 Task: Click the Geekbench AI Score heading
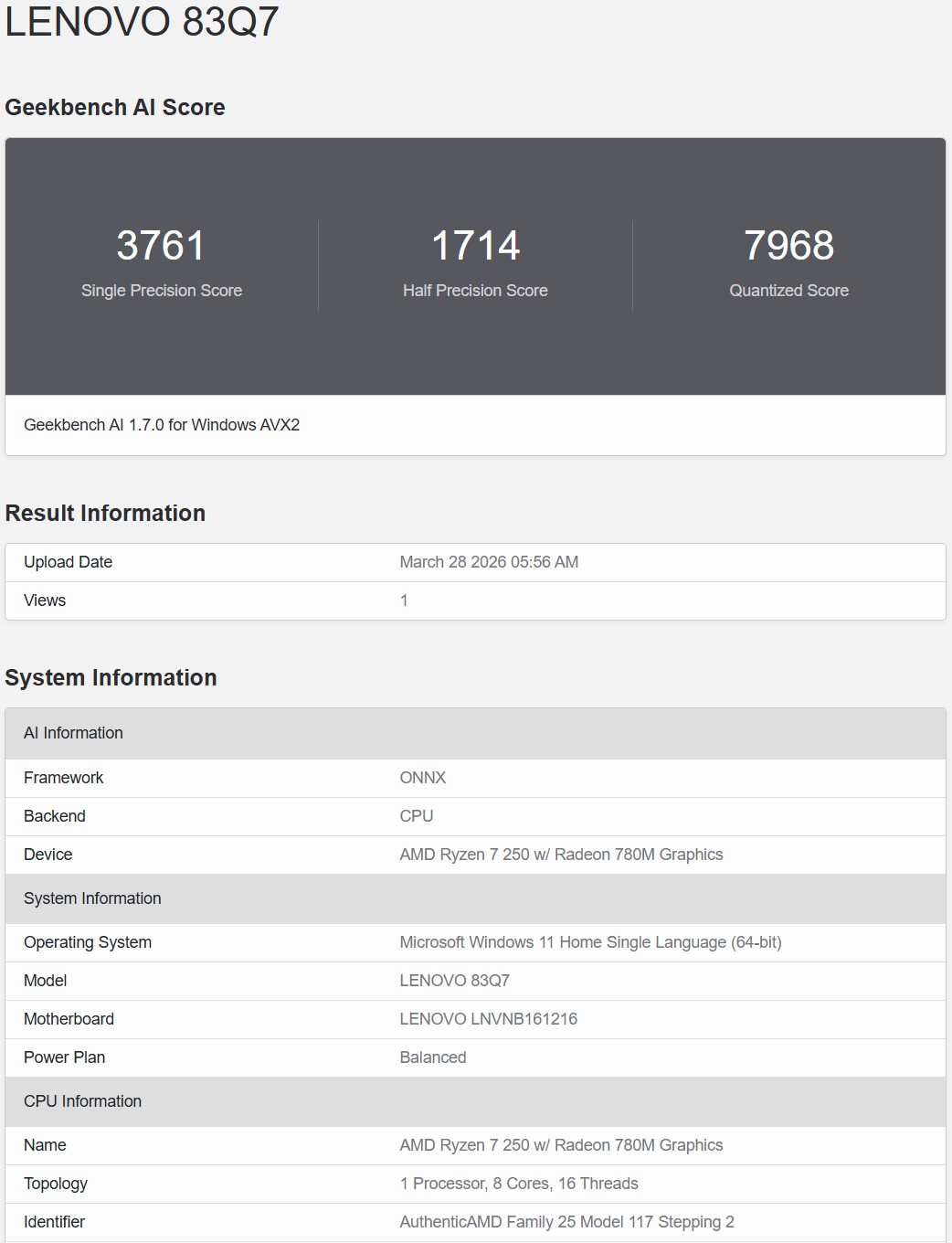click(x=115, y=107)
